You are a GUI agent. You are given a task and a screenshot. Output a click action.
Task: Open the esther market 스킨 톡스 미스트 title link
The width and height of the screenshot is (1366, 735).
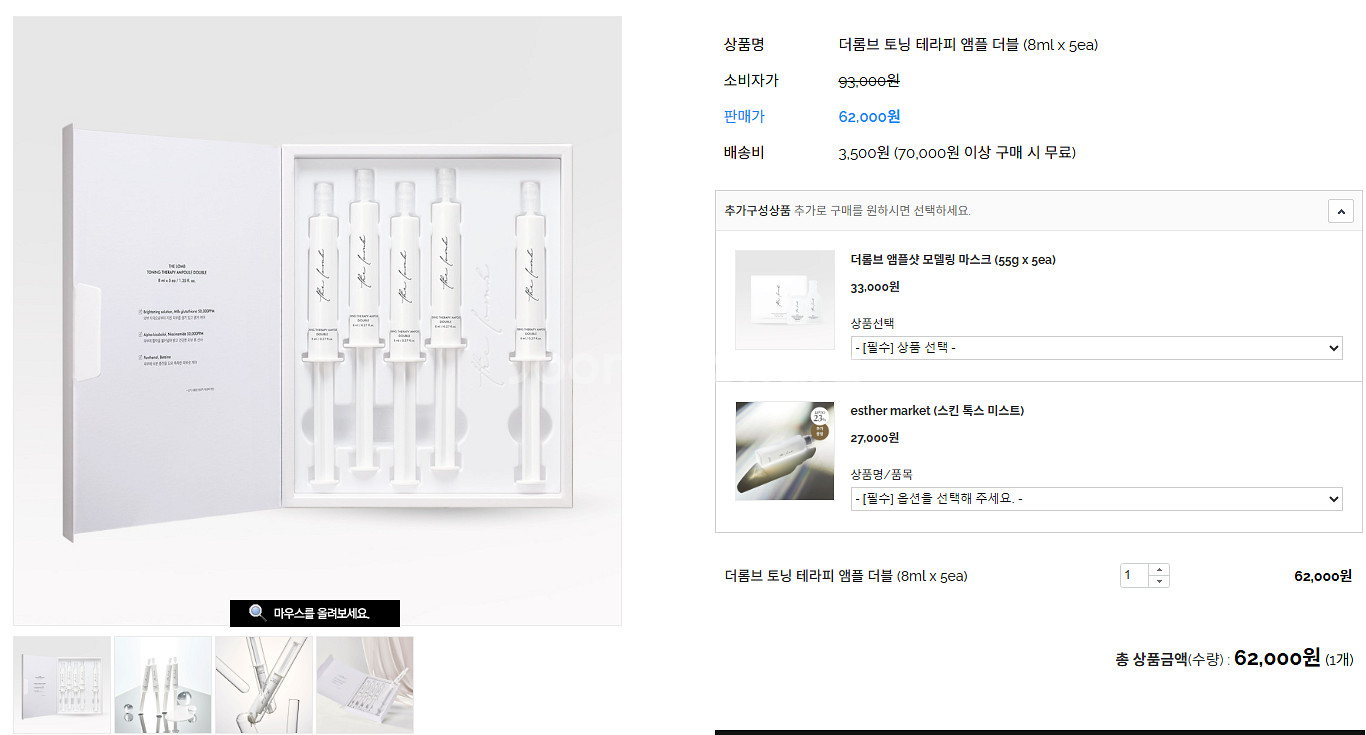pyautogui.click(x=936, y=411)
